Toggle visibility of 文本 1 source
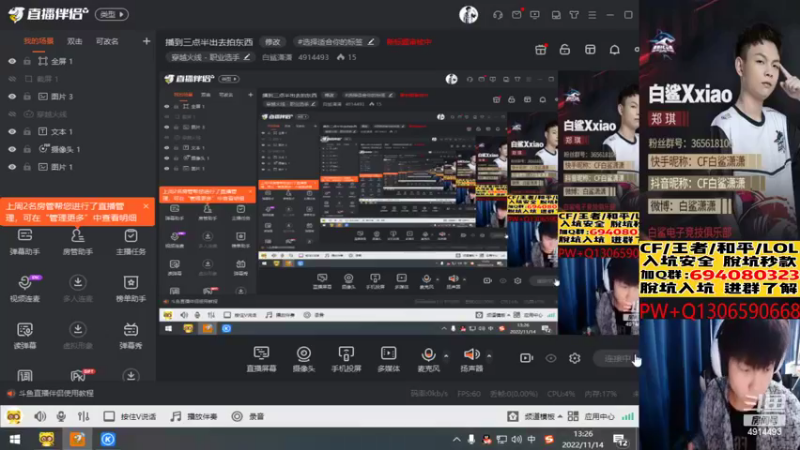 coord(12,132)
